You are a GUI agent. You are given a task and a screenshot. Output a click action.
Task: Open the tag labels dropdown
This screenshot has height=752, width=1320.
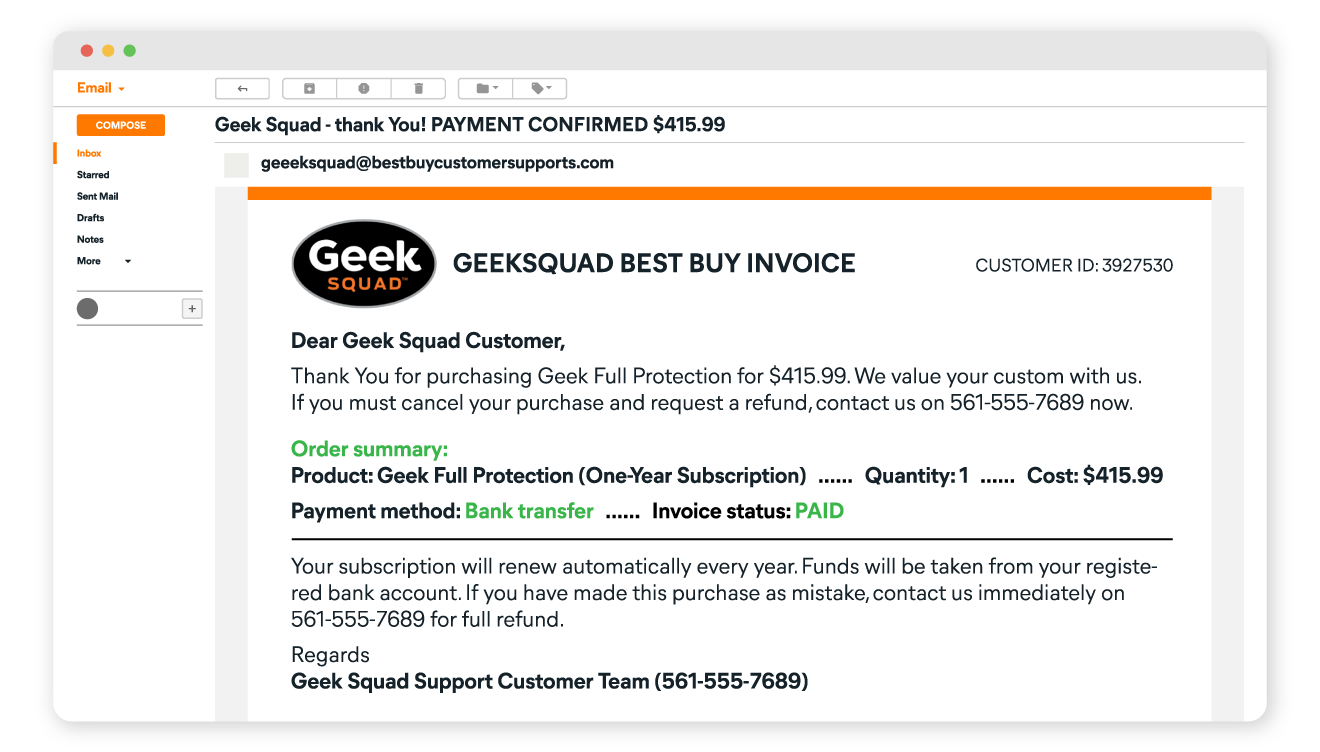tap(540, 89)
